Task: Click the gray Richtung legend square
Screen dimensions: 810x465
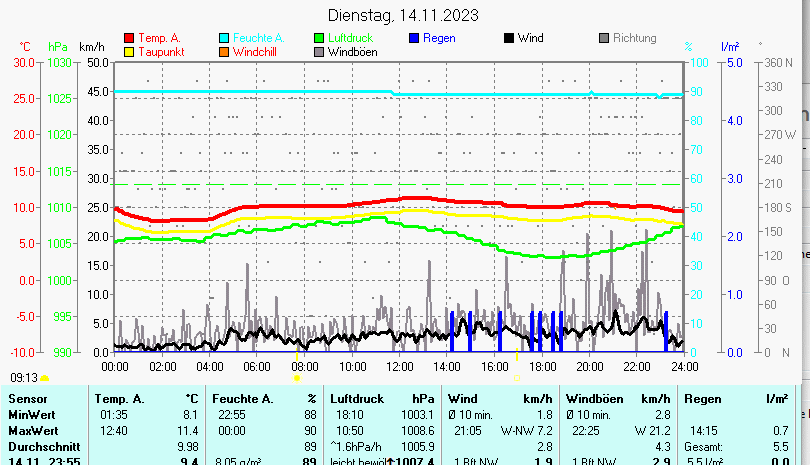Action: coord(604,38)
